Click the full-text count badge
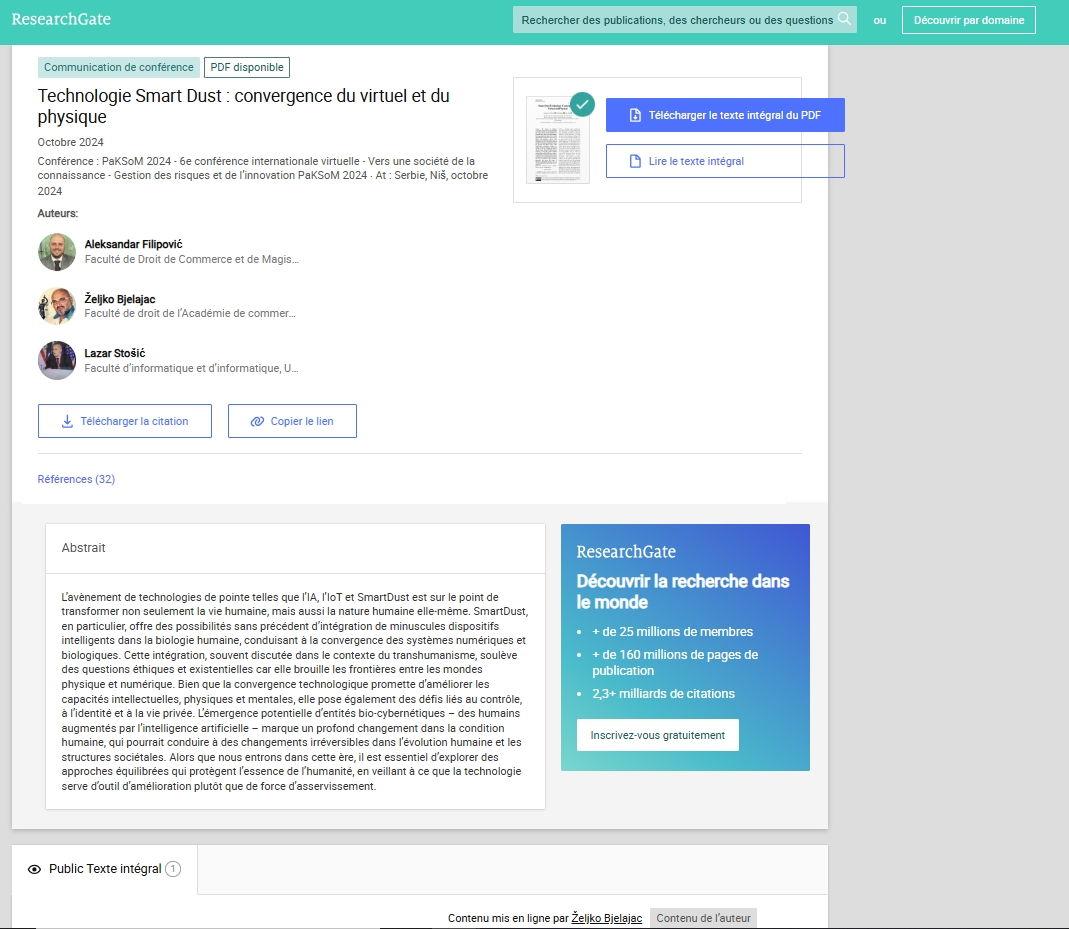Image resolution: width=1069 pixels, height=929 pixels. pos(173,869)
